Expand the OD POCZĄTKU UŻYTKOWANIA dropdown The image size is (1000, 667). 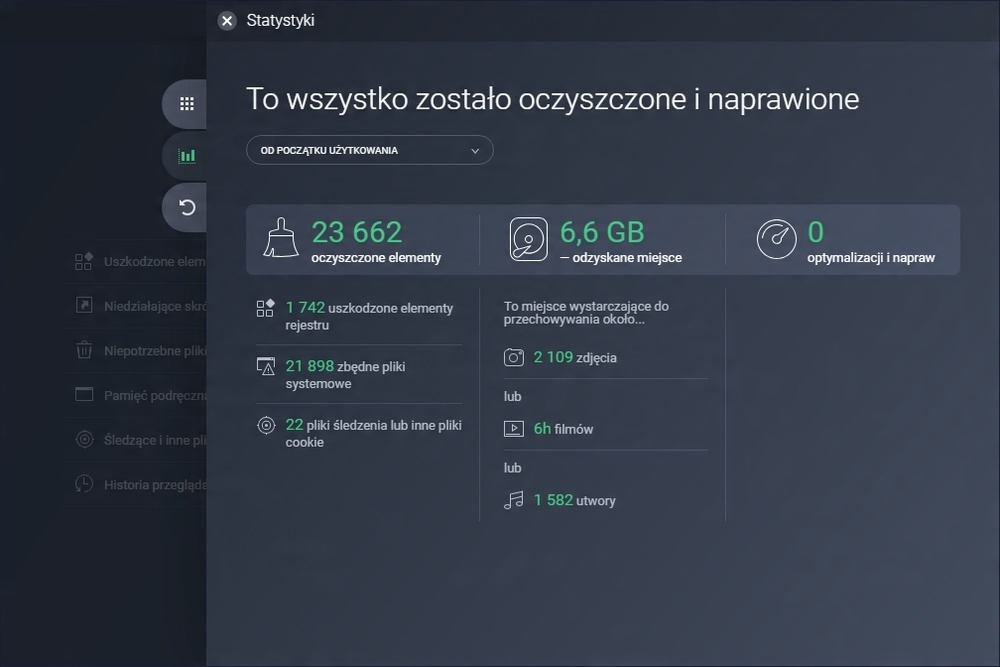pos(370,150)
